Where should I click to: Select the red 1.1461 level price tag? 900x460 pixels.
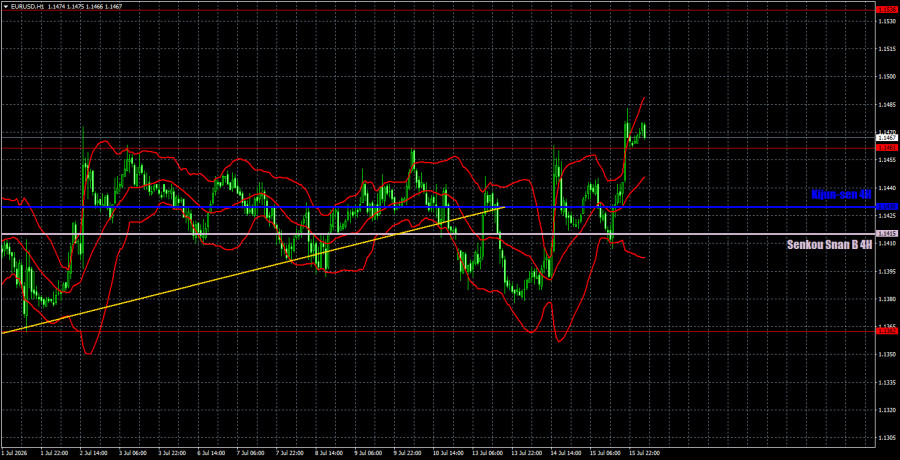[883, 148]
